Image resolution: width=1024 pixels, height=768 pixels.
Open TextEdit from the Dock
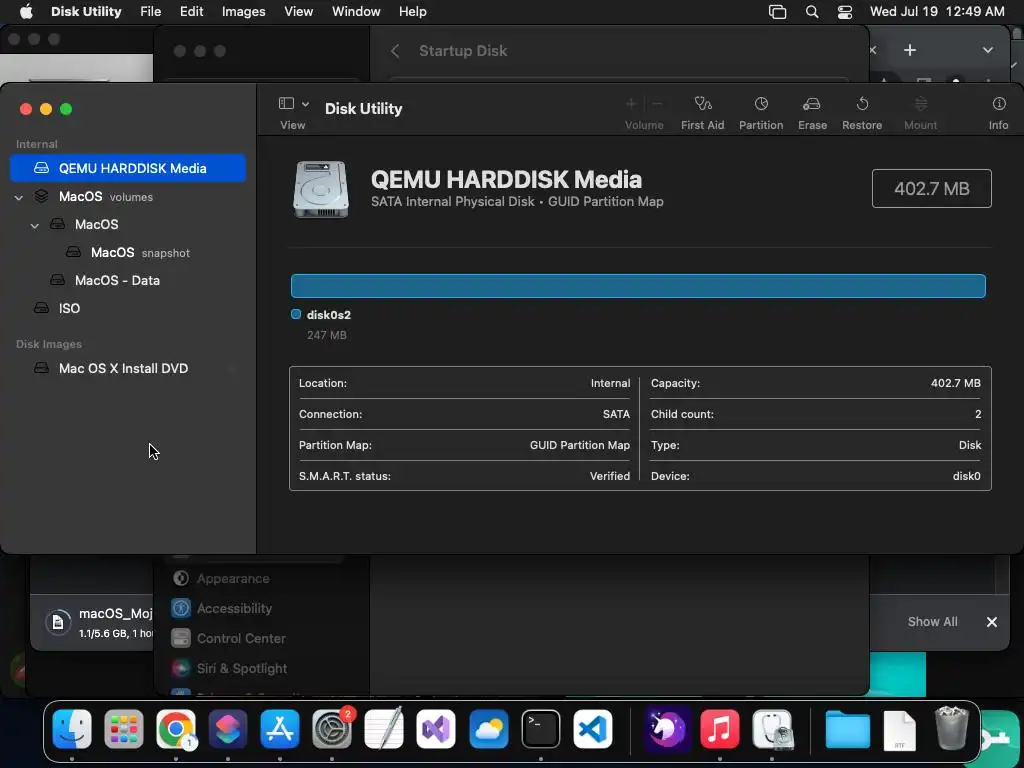pyautogui.click(x=384, y=729)
